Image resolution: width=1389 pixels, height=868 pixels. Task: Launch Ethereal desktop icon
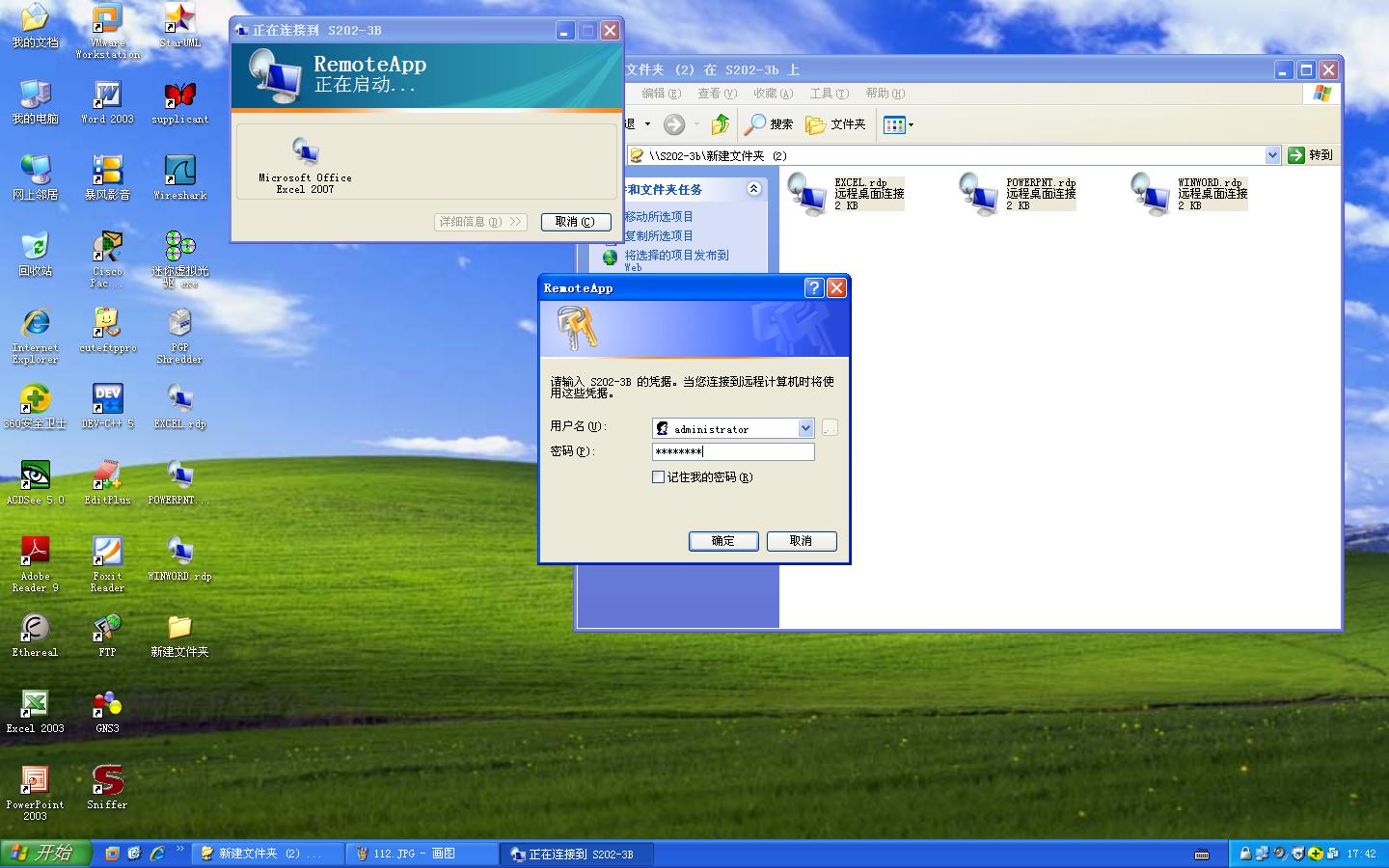(35, 635)
